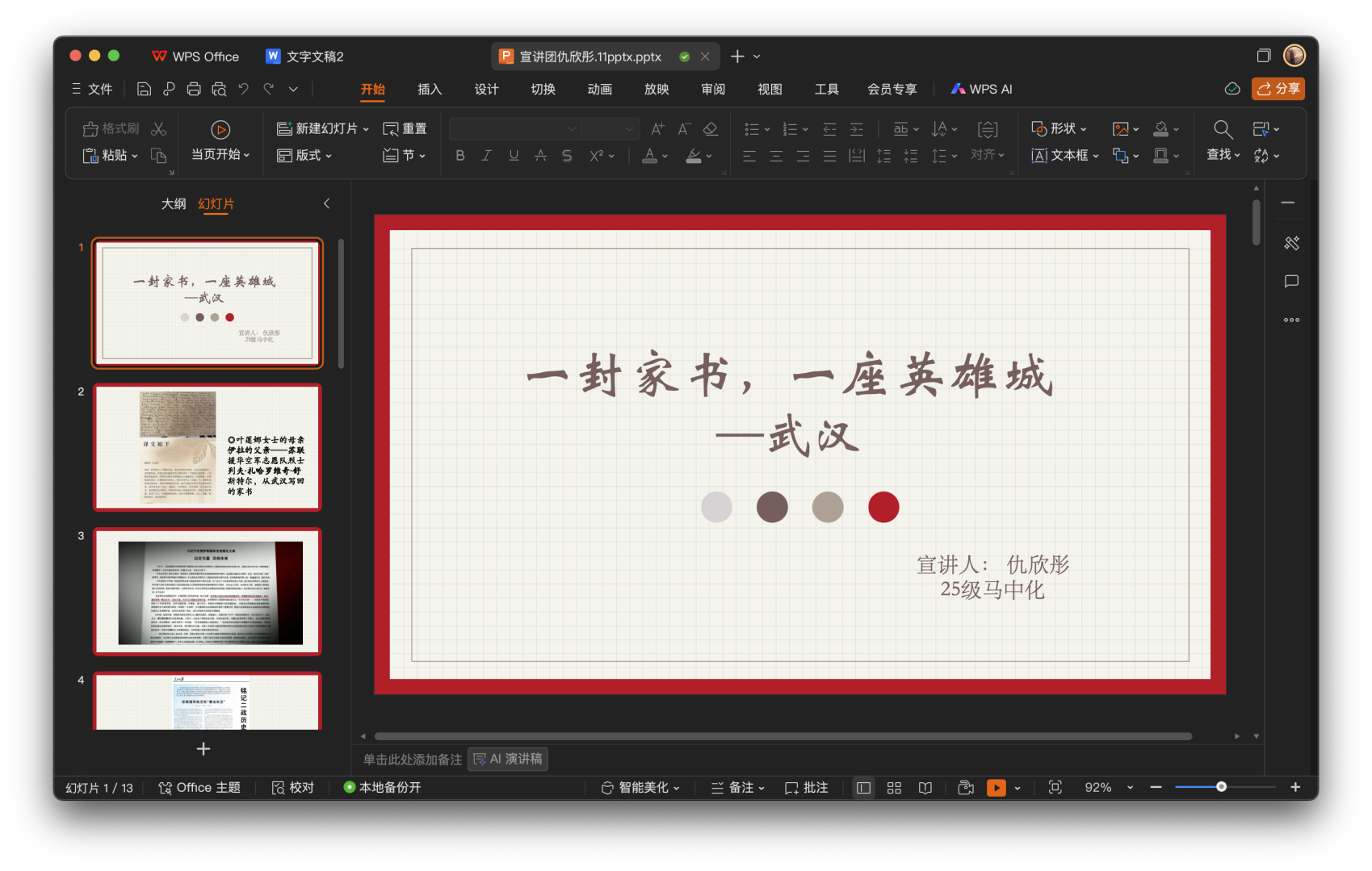Start slideshow with orange play icon
This screenshot has height=871, width=1372.
pos(996,788)
